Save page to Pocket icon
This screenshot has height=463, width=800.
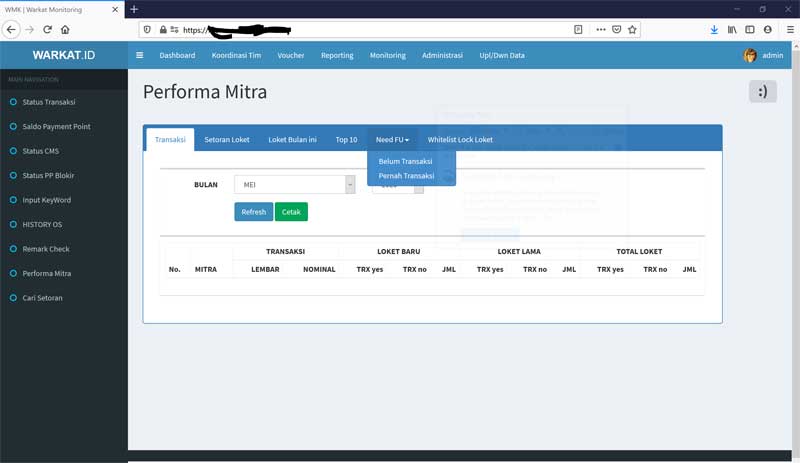pos(616,30)
